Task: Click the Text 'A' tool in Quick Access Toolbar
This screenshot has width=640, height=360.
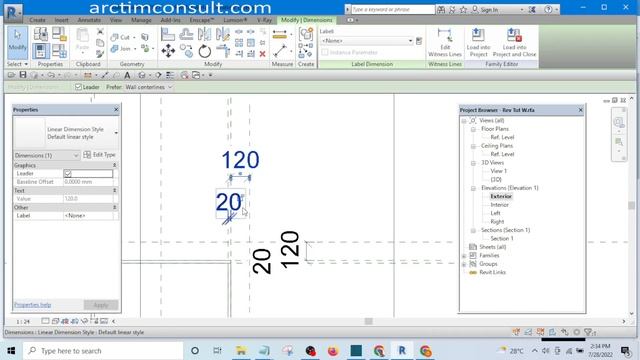Action: (x=127, y=75)
